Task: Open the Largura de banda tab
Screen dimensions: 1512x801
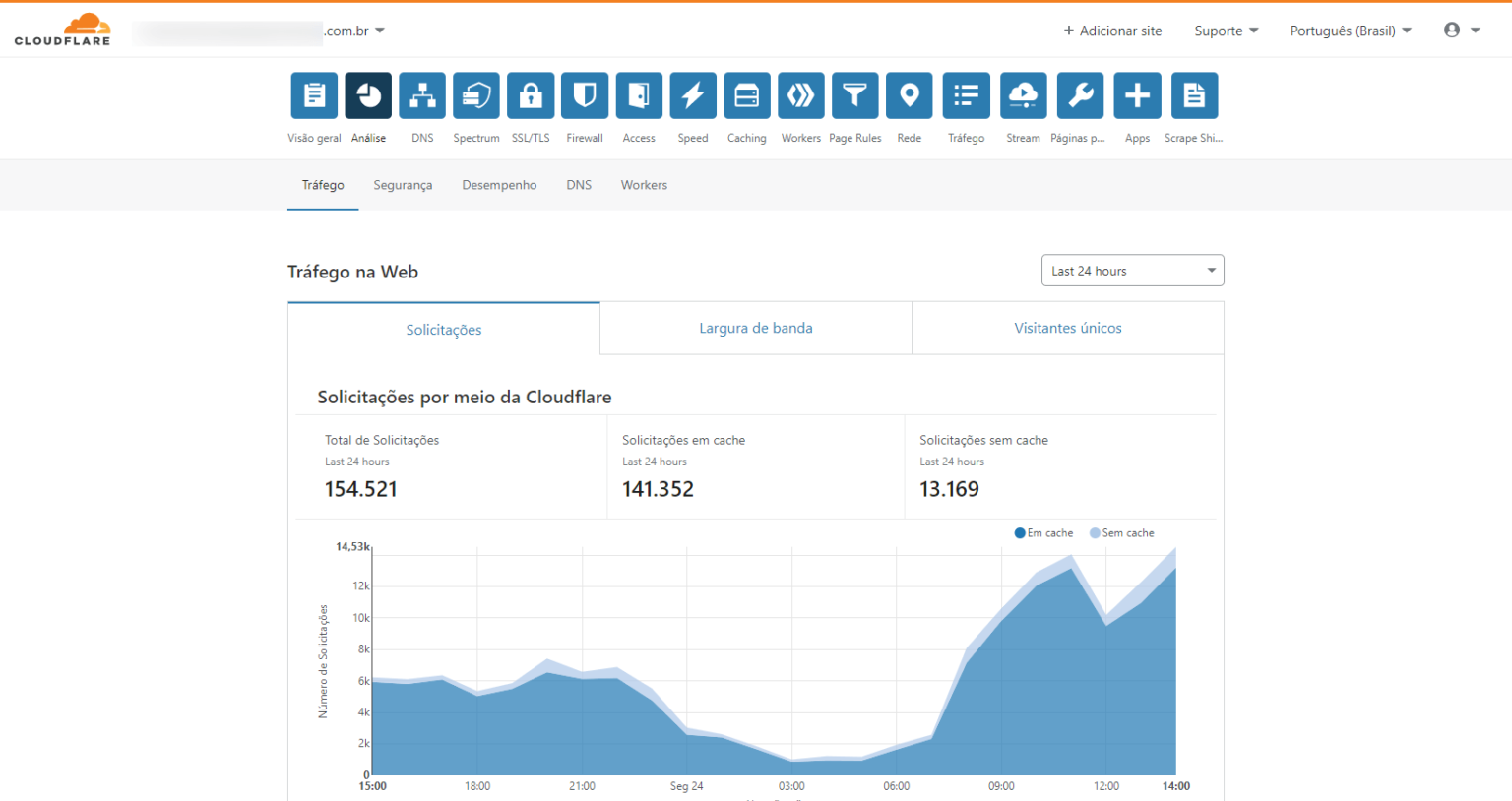Action: click(x=755, y=328)
